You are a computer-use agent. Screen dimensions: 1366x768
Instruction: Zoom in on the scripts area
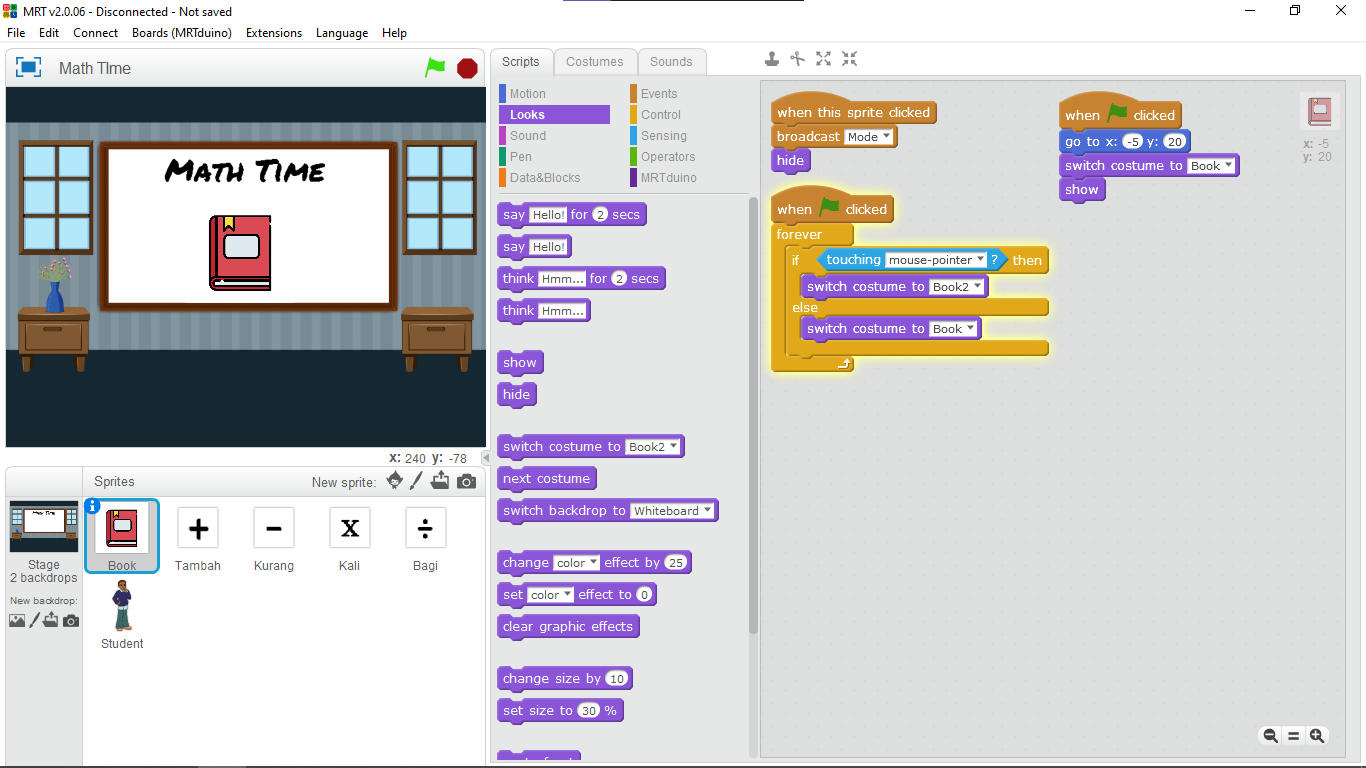1317,735
